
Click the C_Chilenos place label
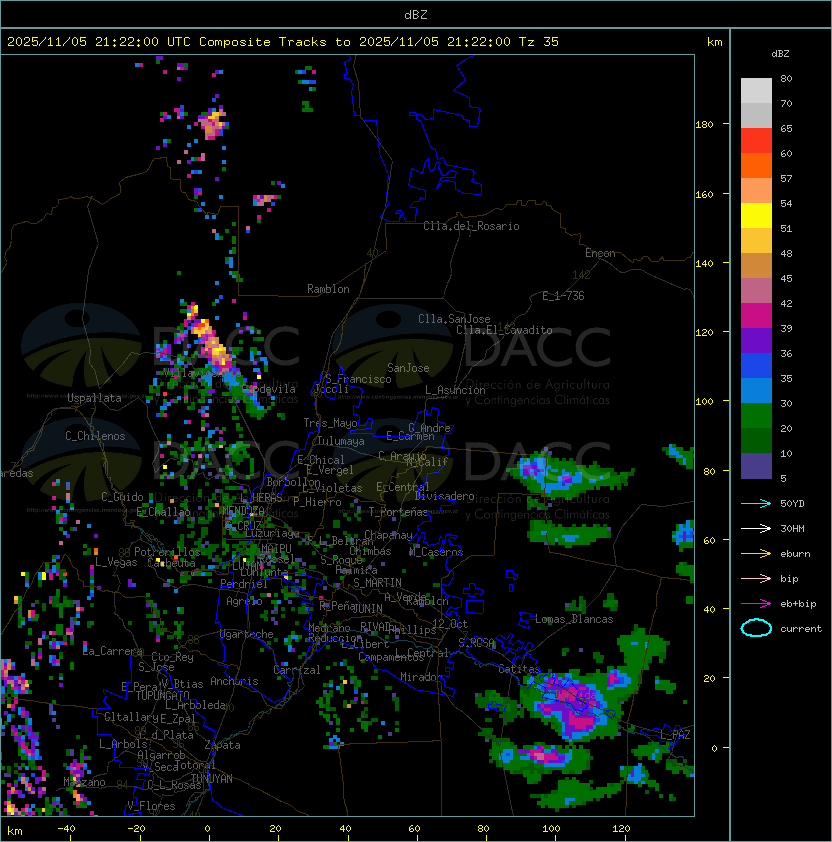(95, 436)
